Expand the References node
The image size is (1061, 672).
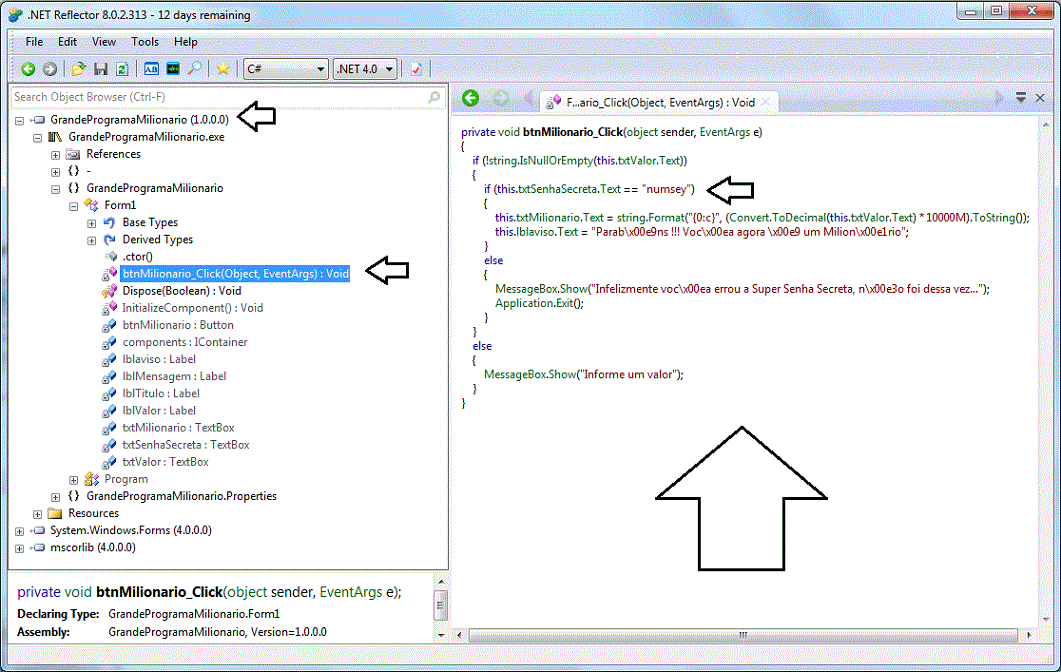[x=55, y=155]
